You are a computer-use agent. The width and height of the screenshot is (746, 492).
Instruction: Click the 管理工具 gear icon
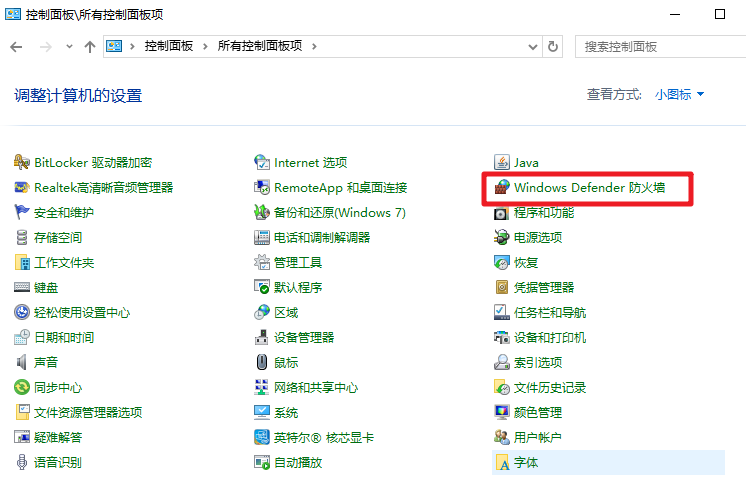click(262, 263)
